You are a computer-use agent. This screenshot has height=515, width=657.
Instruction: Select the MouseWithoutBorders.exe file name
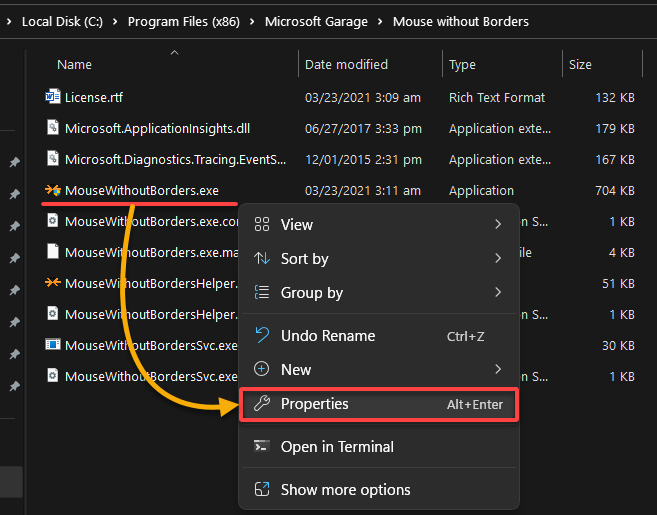tap(142, 191)
